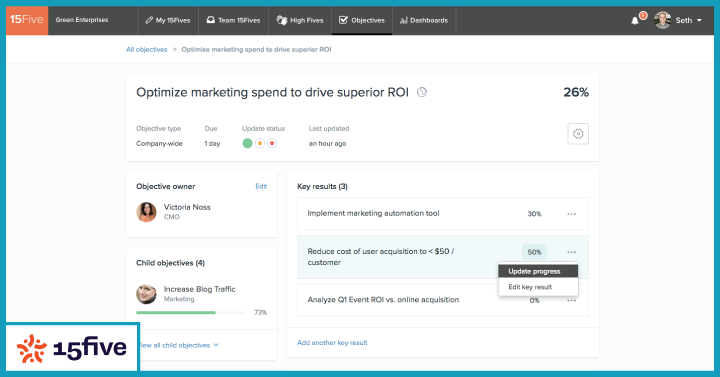720x377 pixels.
Task: Click the 73% child objective value
Action: click(260, 313)
